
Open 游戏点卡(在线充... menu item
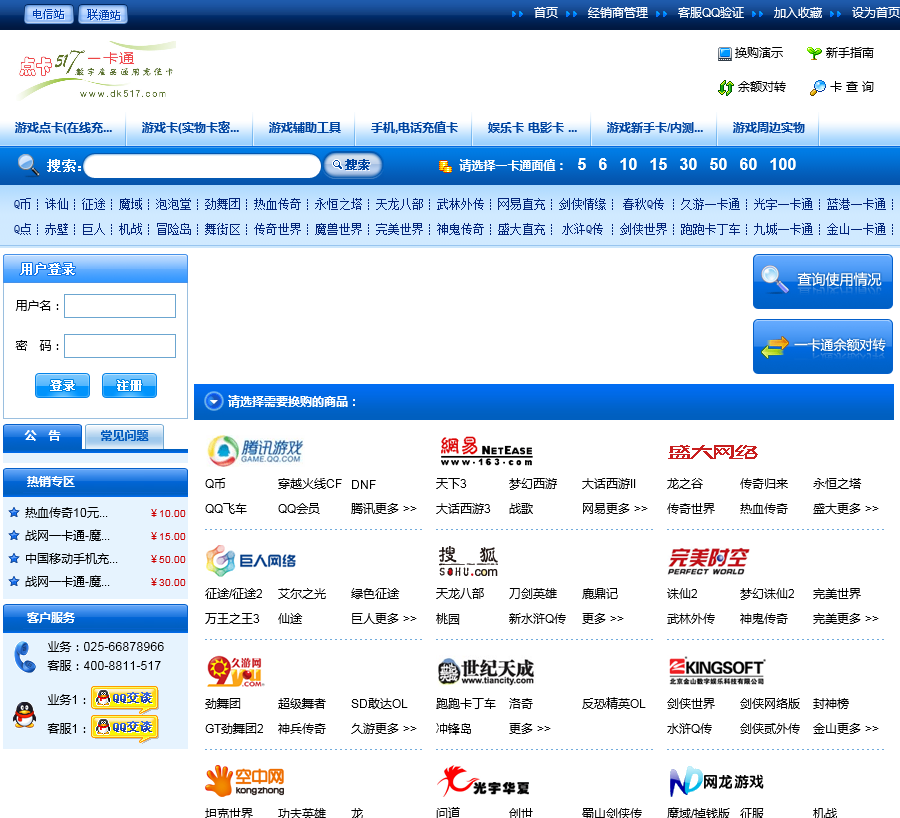point(63,128)
